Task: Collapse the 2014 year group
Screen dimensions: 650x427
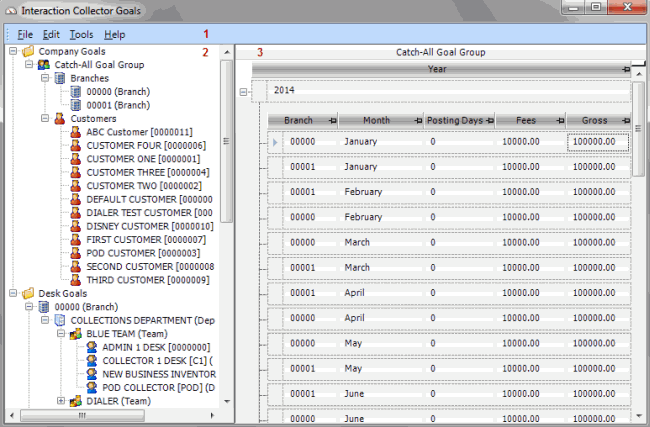Action: click(244, 91)
